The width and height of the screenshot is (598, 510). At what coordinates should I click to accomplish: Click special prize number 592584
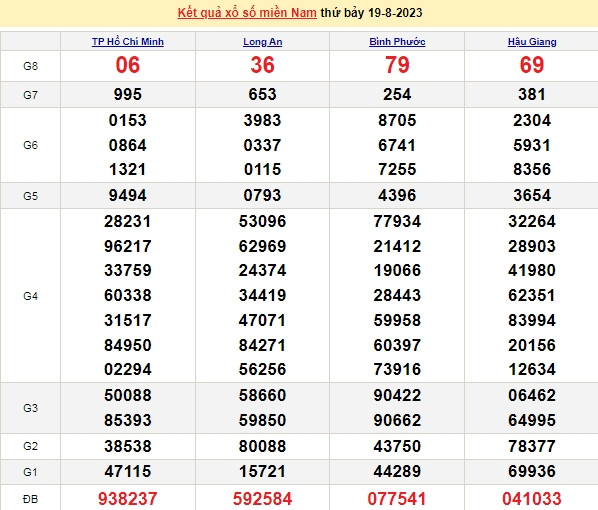262,499
